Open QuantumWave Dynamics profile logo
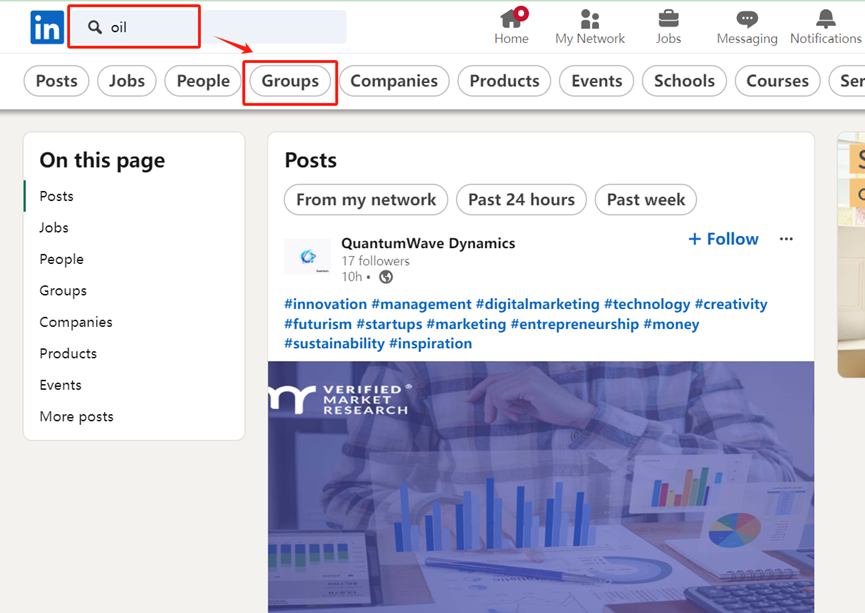Image resolution: width=865 pixels, height=613 pixels. tap(307, 257)
